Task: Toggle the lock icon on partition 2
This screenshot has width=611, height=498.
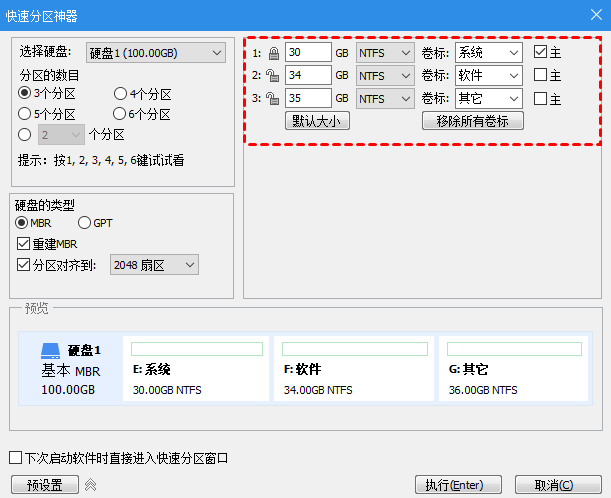Action: tap(273, 75)
